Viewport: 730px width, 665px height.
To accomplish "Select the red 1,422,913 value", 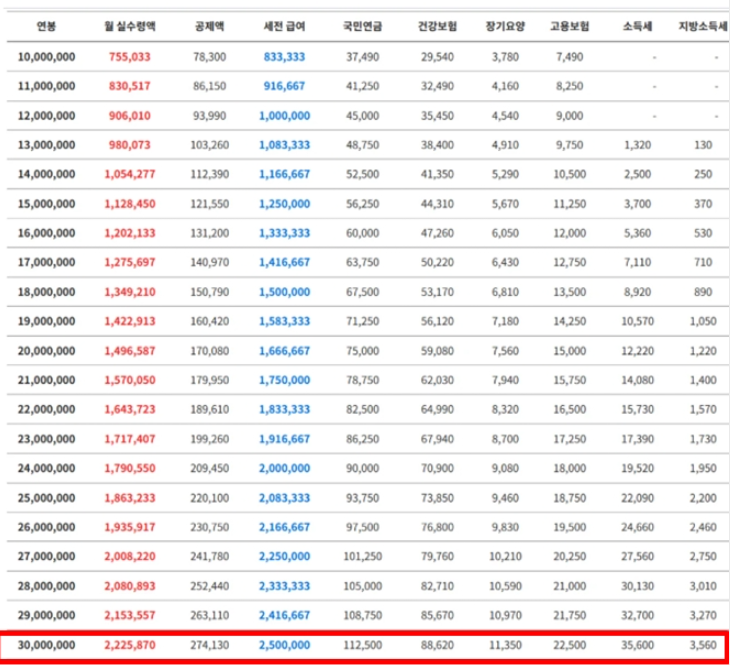I will pos(130,321).
